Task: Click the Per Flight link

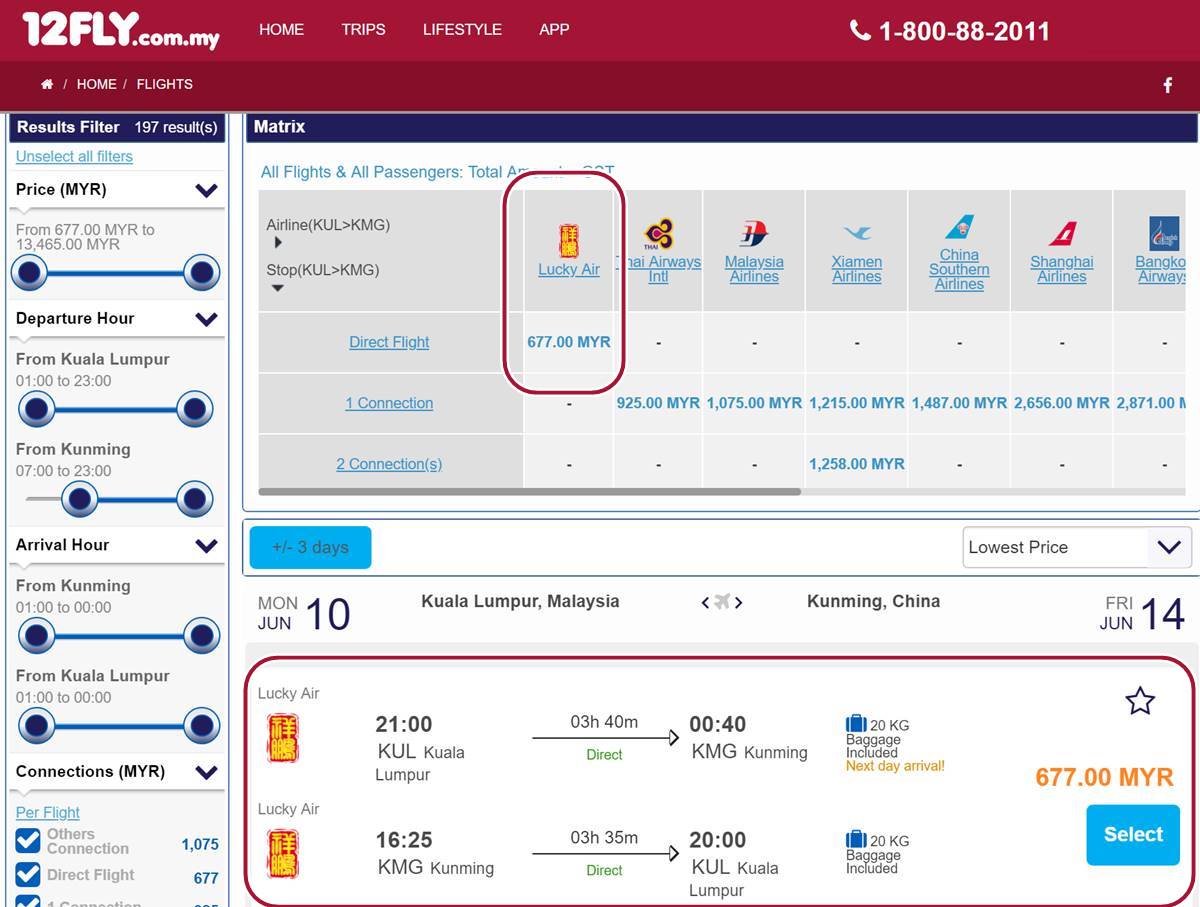Action: [48, 813]
